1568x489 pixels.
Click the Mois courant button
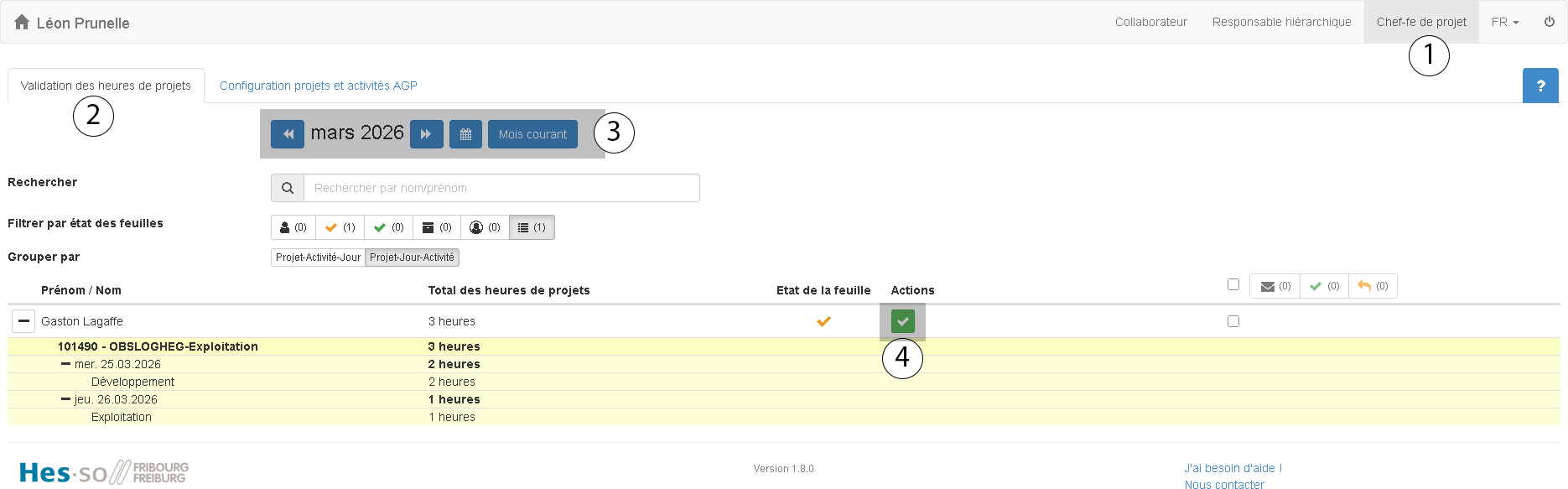coord(532,134)
